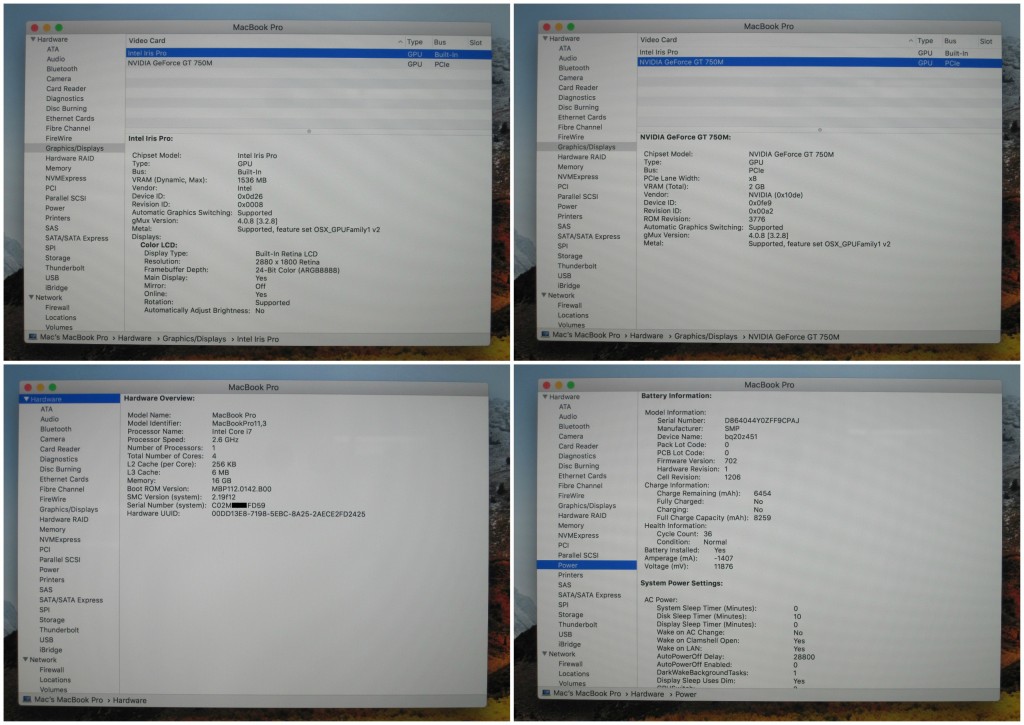Collapse Network section in the NVIDIA GeForce details window

click(544, 295)
